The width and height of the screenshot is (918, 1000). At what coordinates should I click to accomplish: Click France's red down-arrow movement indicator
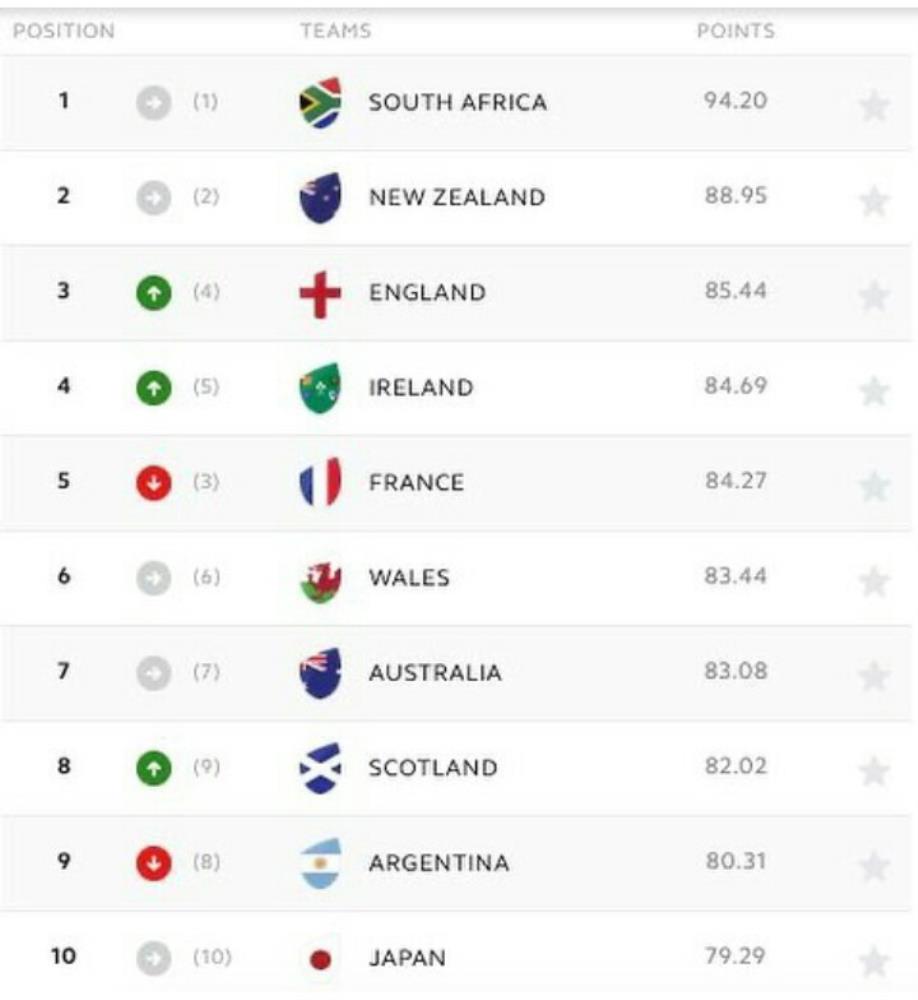154,483
